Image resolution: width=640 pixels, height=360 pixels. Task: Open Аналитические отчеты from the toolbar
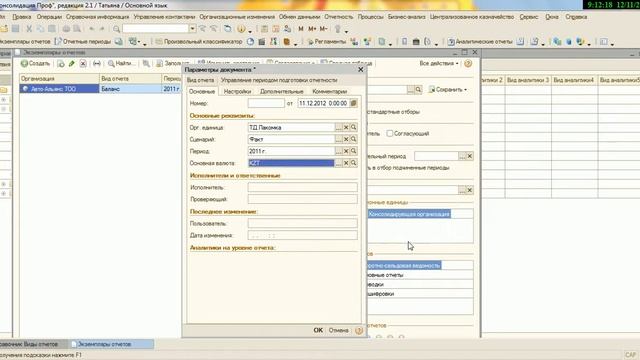(x=480, y=42)
